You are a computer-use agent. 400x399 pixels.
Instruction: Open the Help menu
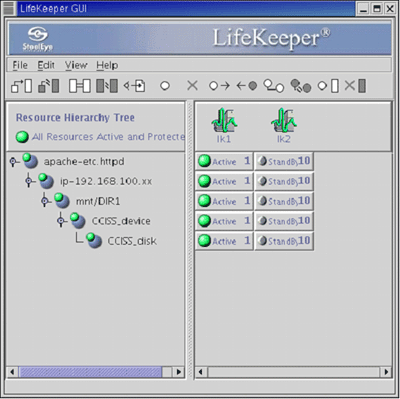pos(107,65)
